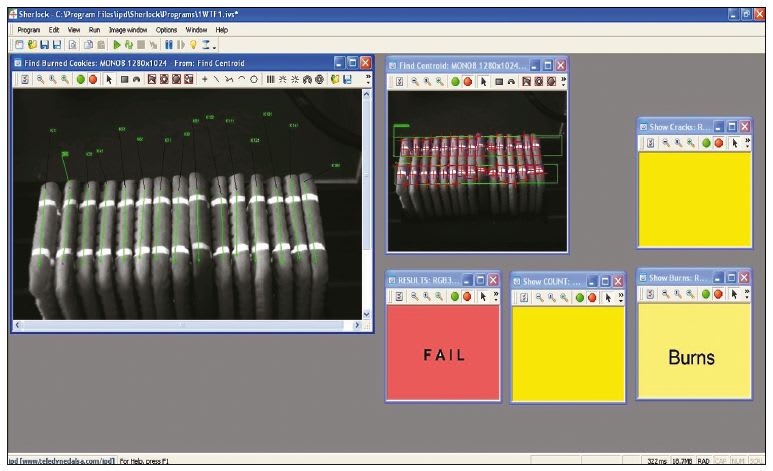Toggle the red circle in Show Cracks toolbar

[718, 143]
